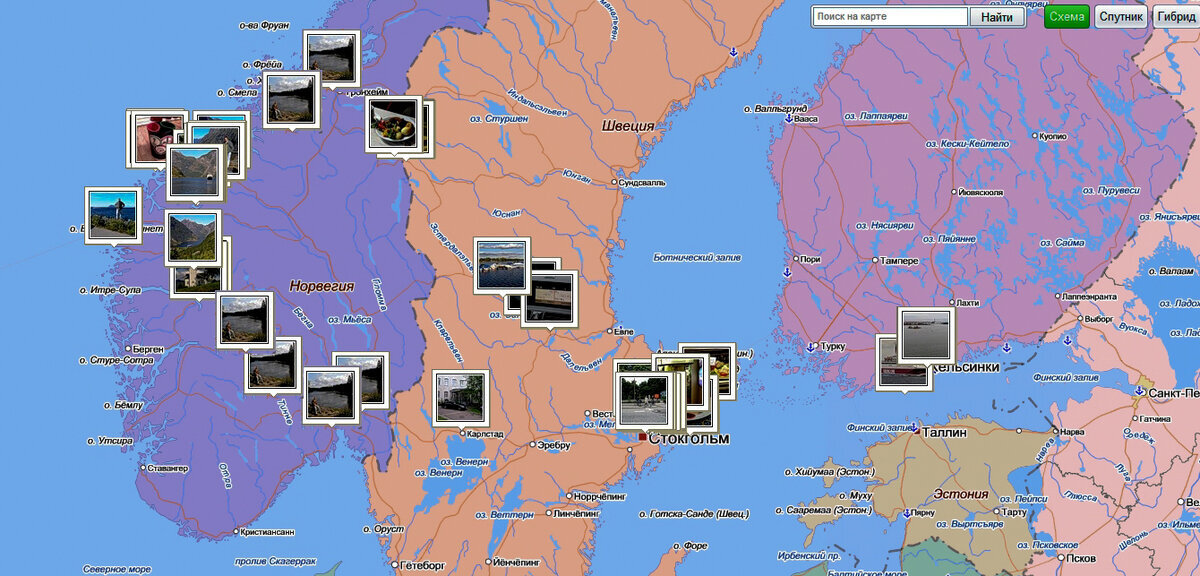Click the Лаппеэнранта city label
The height and width of the screenshot is (576, 1200).
coord(1091,297)
